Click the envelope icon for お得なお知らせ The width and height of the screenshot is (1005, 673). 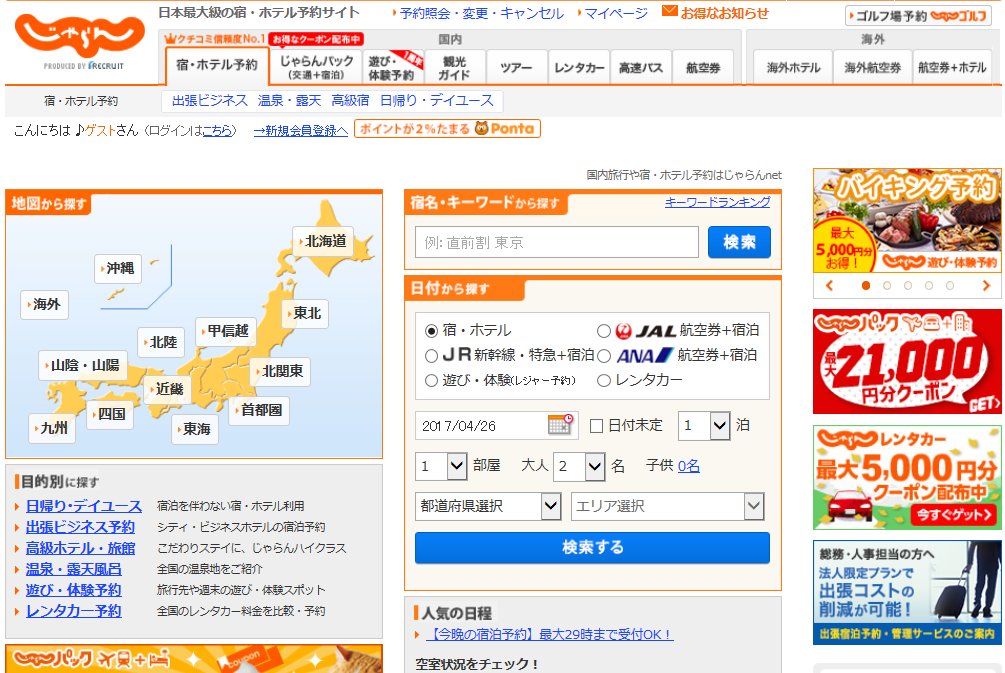(669, 12)
